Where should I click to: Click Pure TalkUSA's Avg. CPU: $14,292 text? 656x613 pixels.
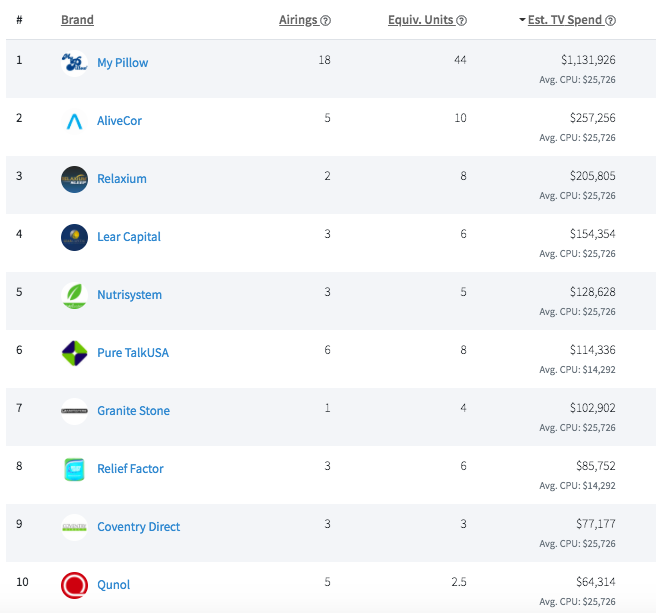point(577,370)
